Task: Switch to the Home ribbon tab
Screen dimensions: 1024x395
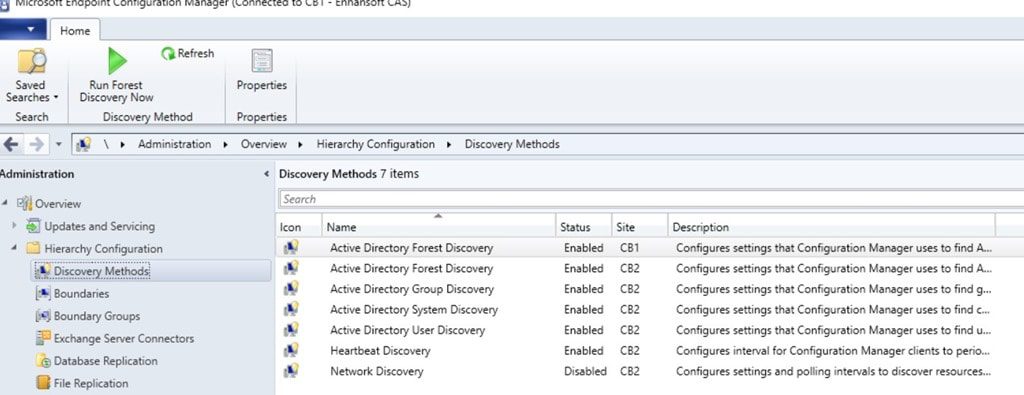Action: click(x=75, y=30)
